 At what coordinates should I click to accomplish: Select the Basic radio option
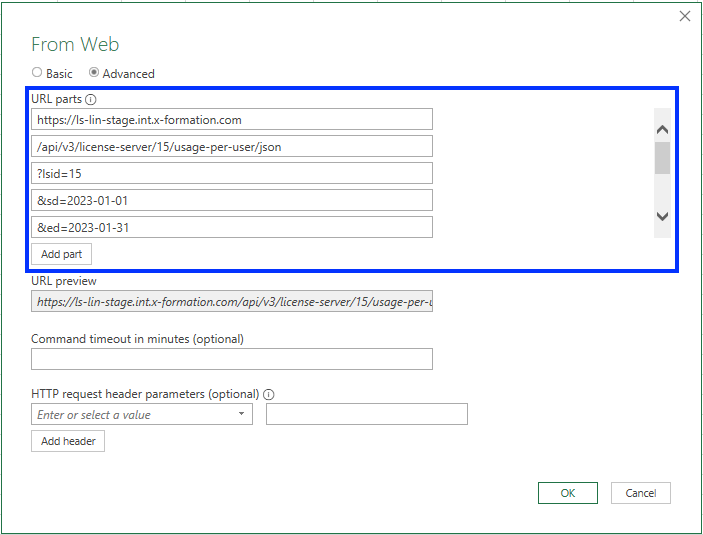37,73
